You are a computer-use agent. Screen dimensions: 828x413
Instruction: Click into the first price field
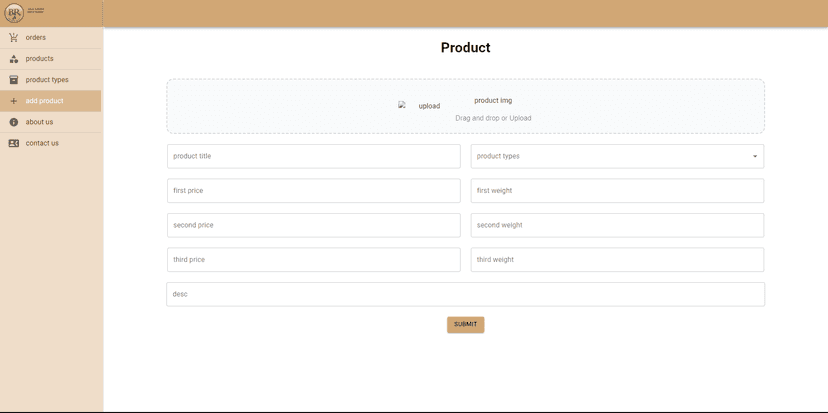click(x=313, y=190)
